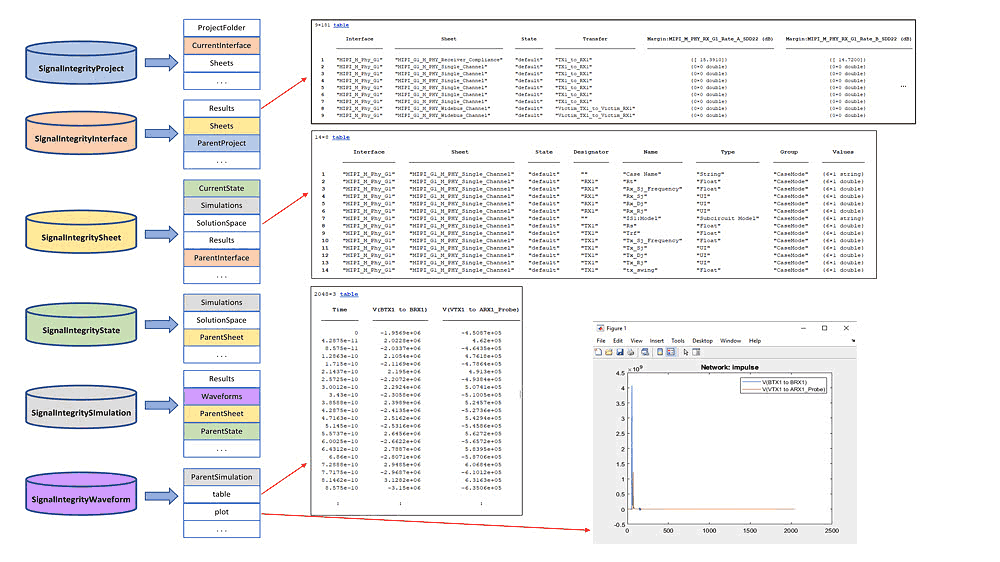Toggle the Insert Legend toolbar icon

click(x=671, y=352)
